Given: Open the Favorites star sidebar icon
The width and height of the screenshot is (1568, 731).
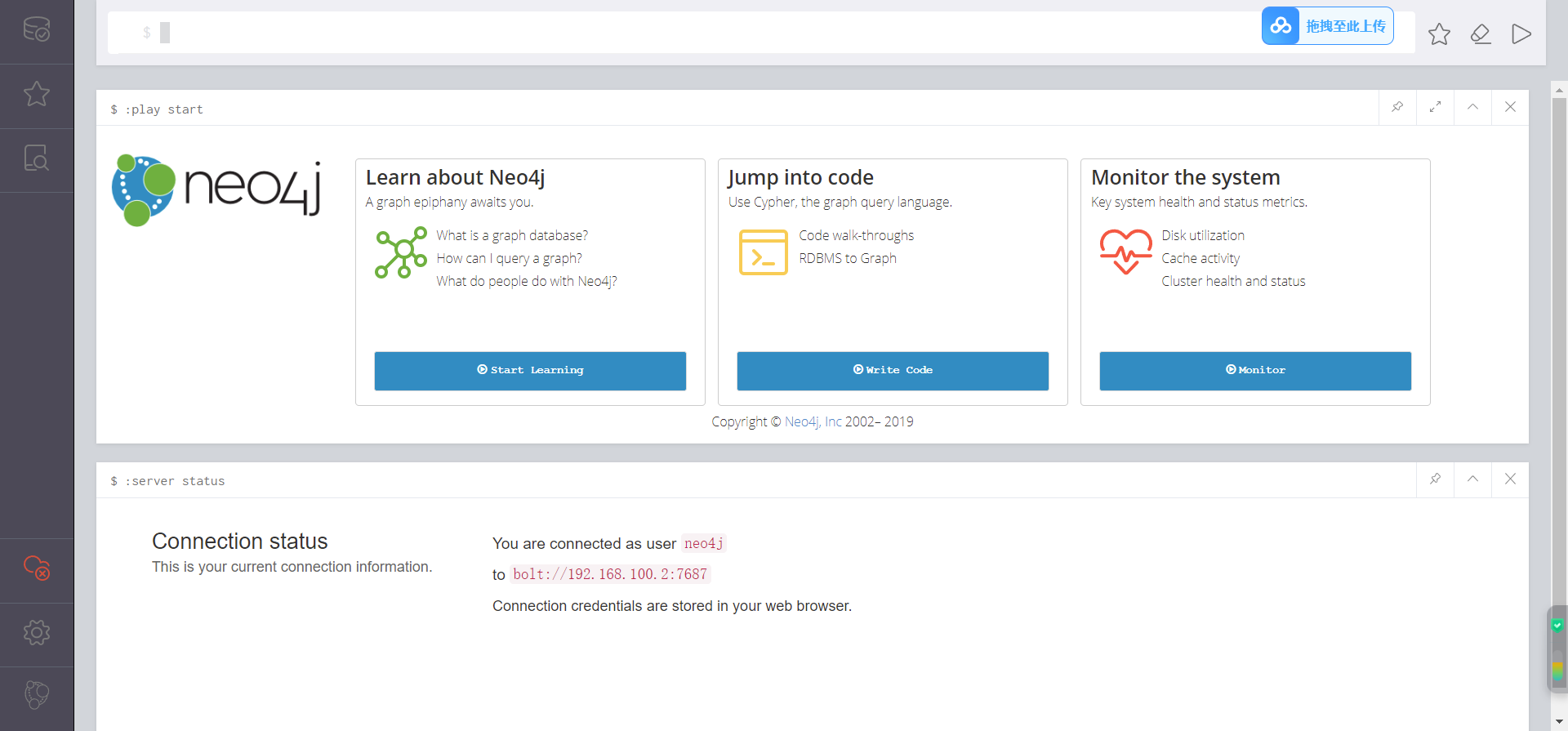Looking at the screenshot, I should (37, 94).
